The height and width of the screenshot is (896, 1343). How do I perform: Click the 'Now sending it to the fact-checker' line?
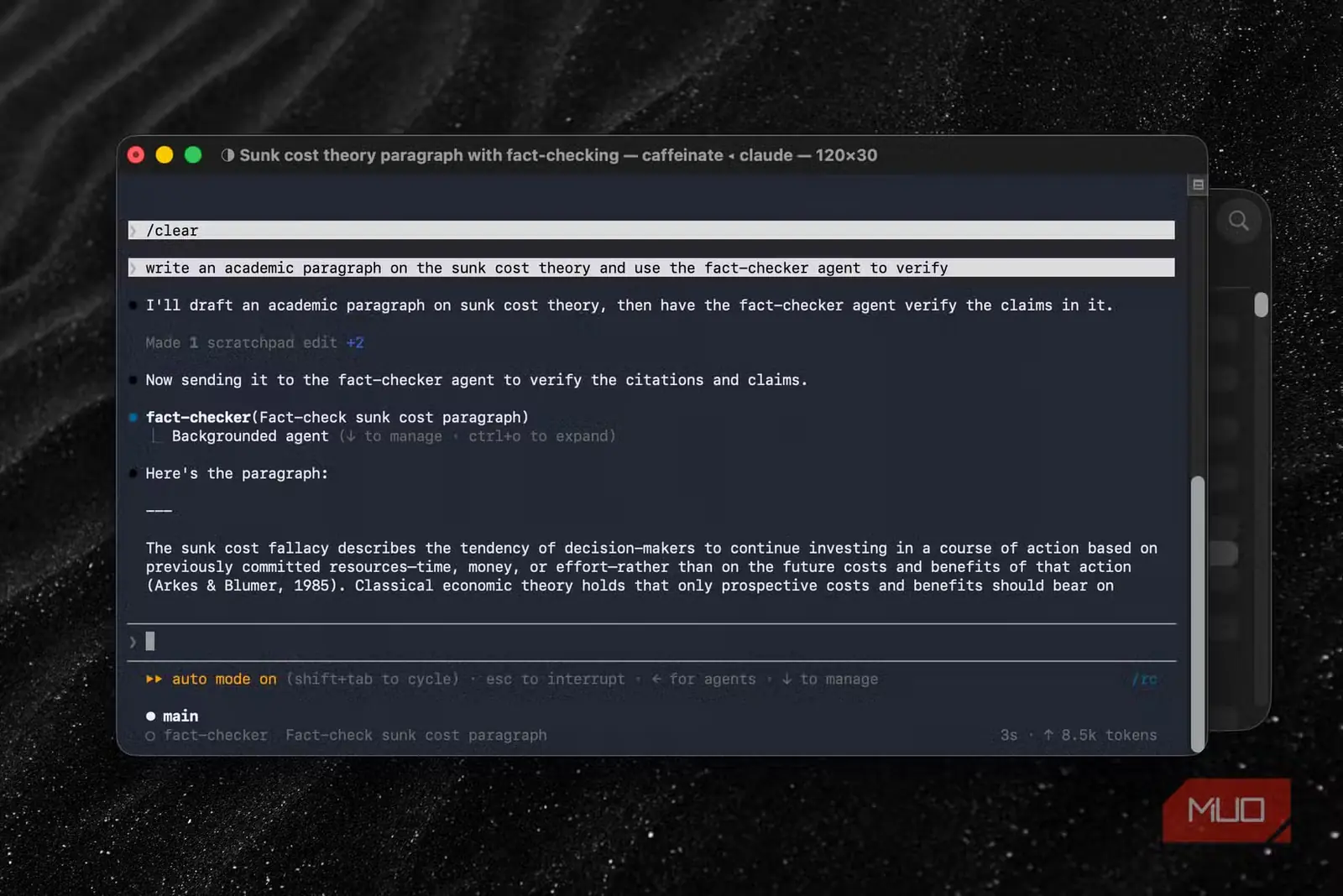coord(476,380)
